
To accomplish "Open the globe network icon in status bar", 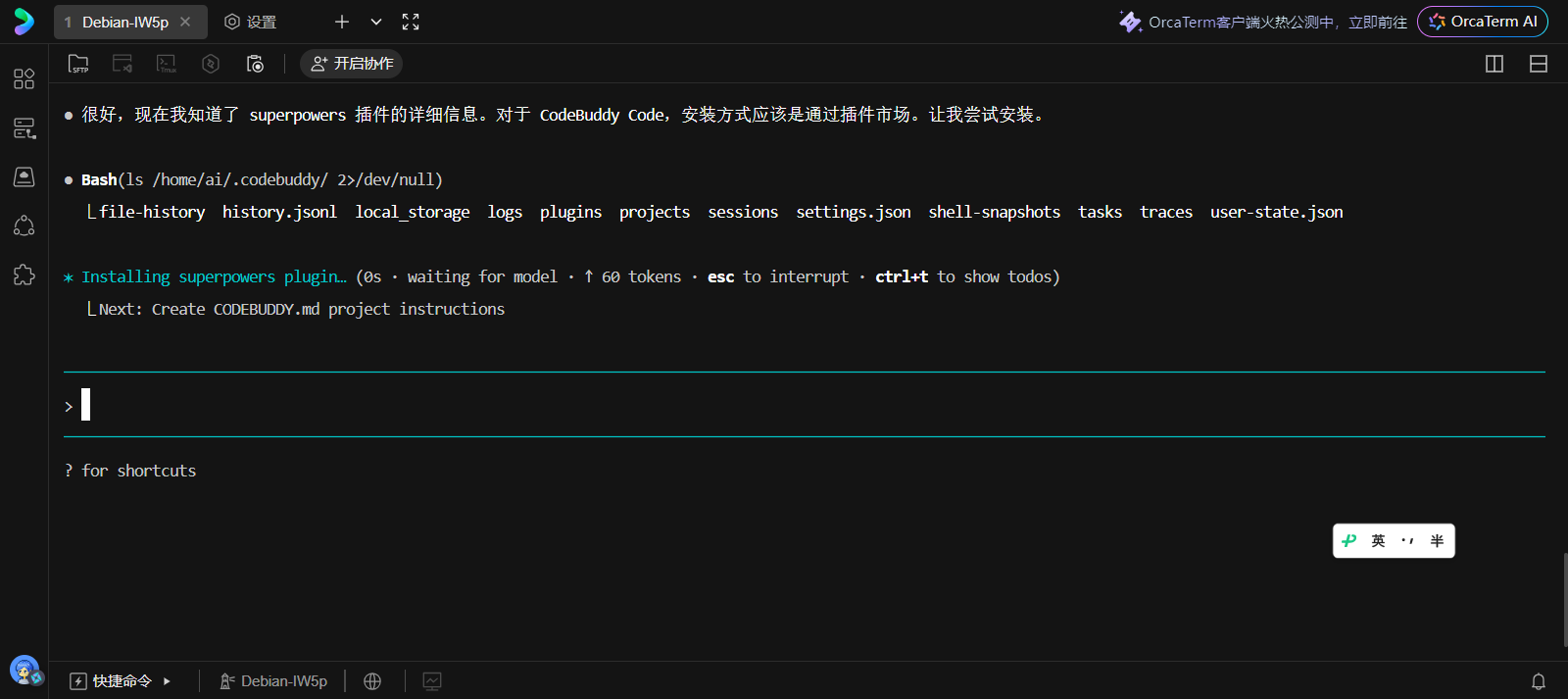I will tap(372, 681).
